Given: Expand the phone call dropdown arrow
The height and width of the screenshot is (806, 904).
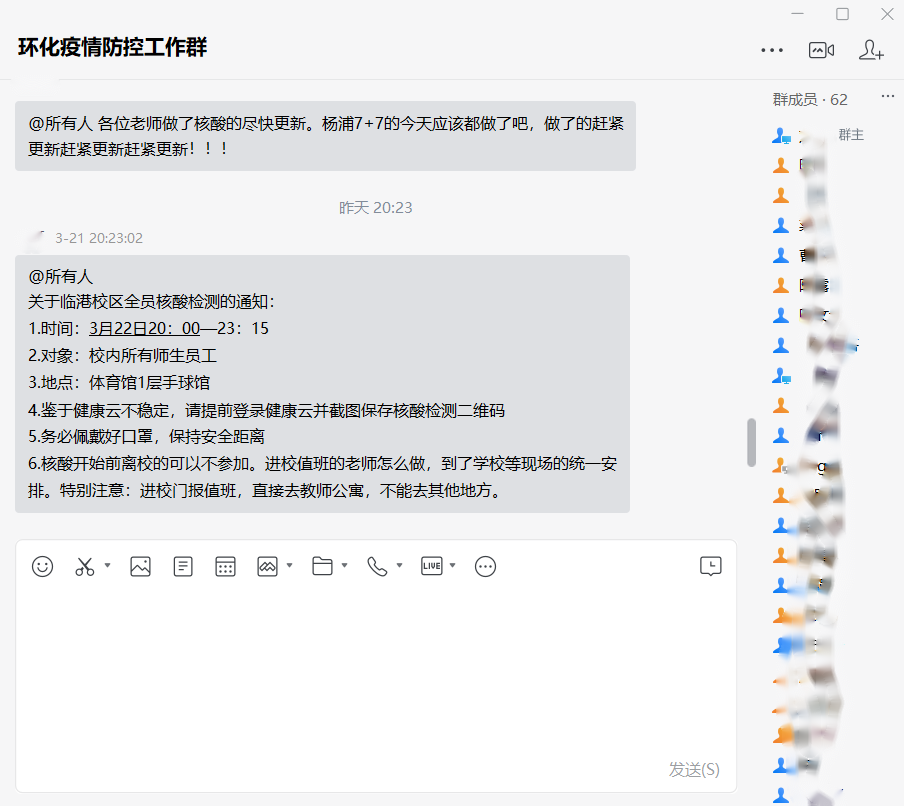Looking at the screenshot, I should click(399, 566).
